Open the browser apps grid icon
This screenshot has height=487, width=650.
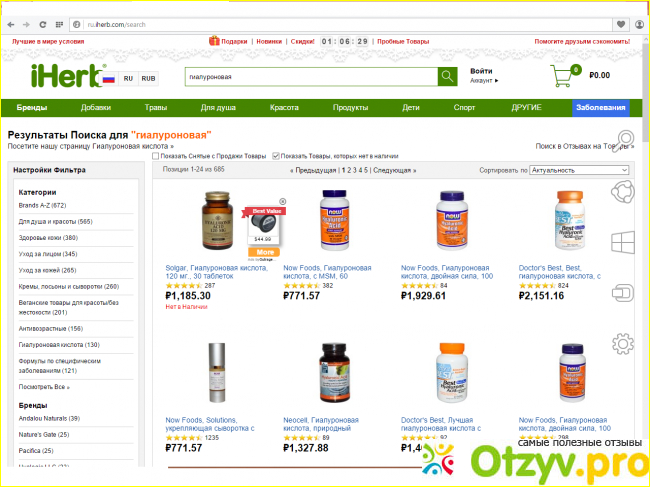point(59,25)
